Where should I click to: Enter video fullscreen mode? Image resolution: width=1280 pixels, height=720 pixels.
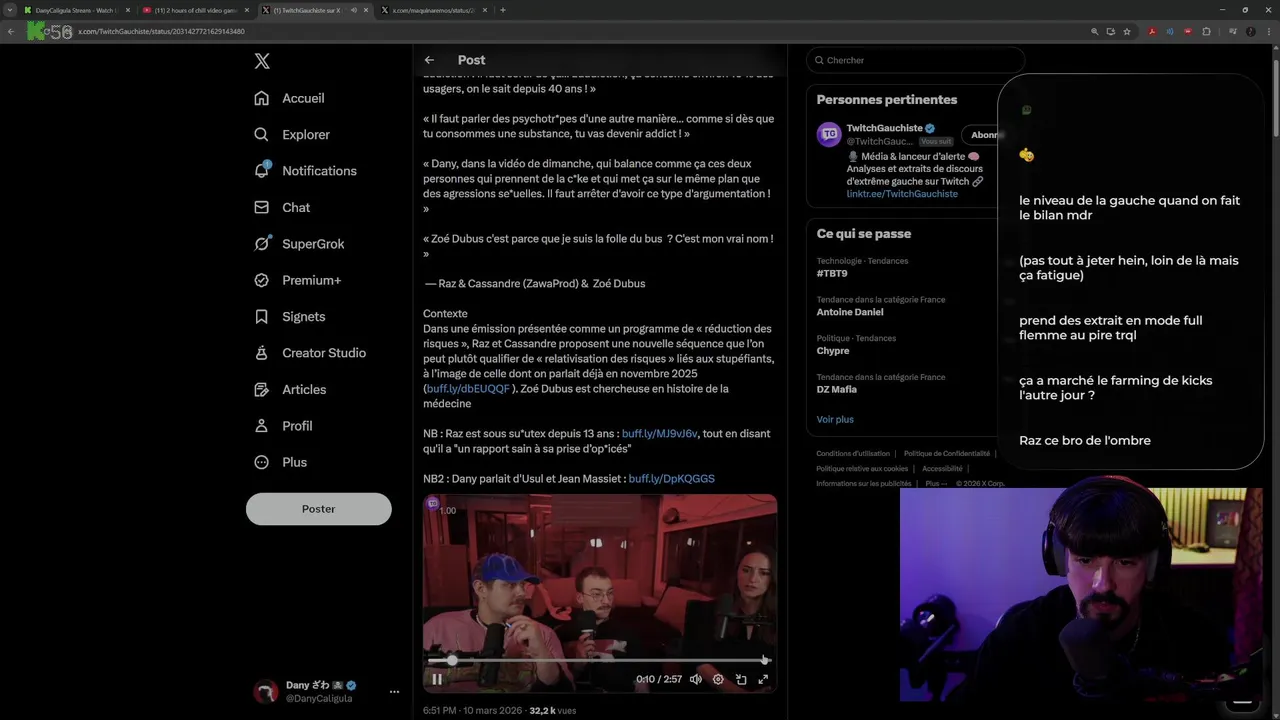point(763,679)
